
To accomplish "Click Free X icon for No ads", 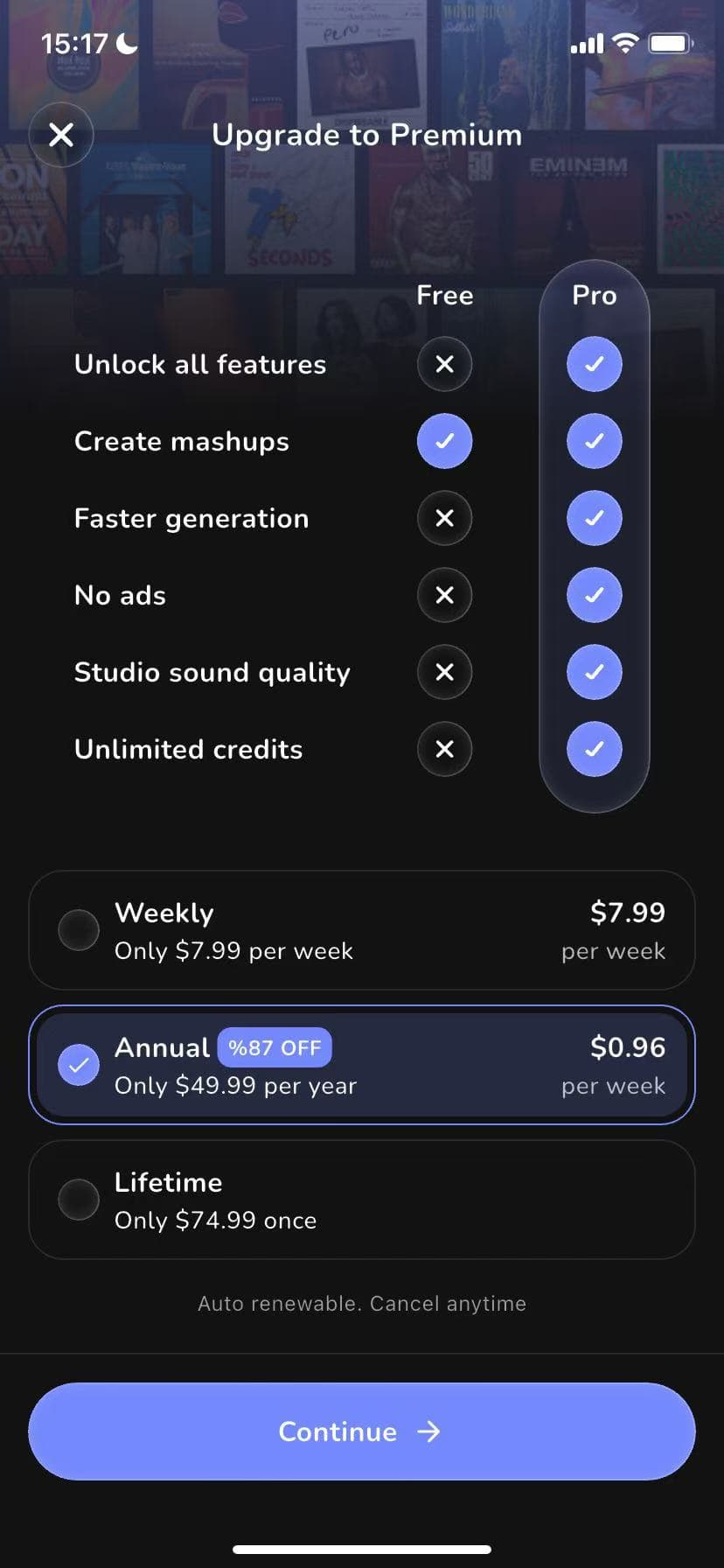I will (444, 595).
